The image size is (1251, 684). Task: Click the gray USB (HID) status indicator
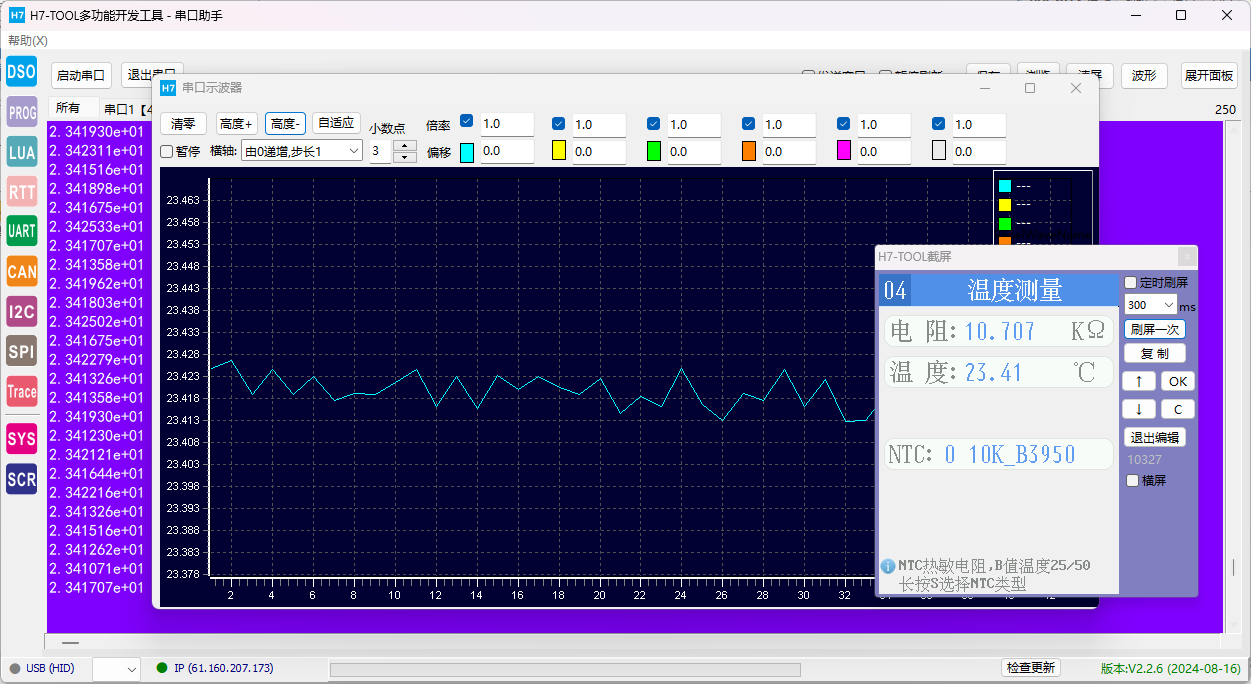(x=15, y=668)
